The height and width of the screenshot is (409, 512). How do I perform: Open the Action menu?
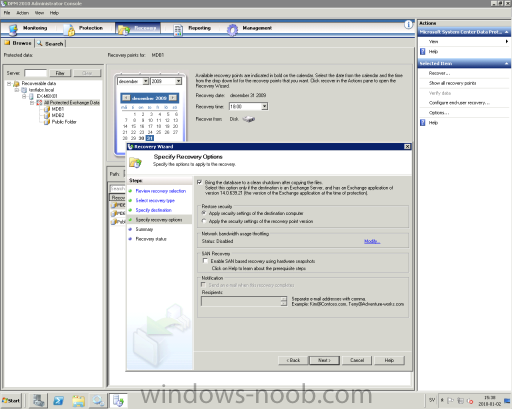click(23, 13)
